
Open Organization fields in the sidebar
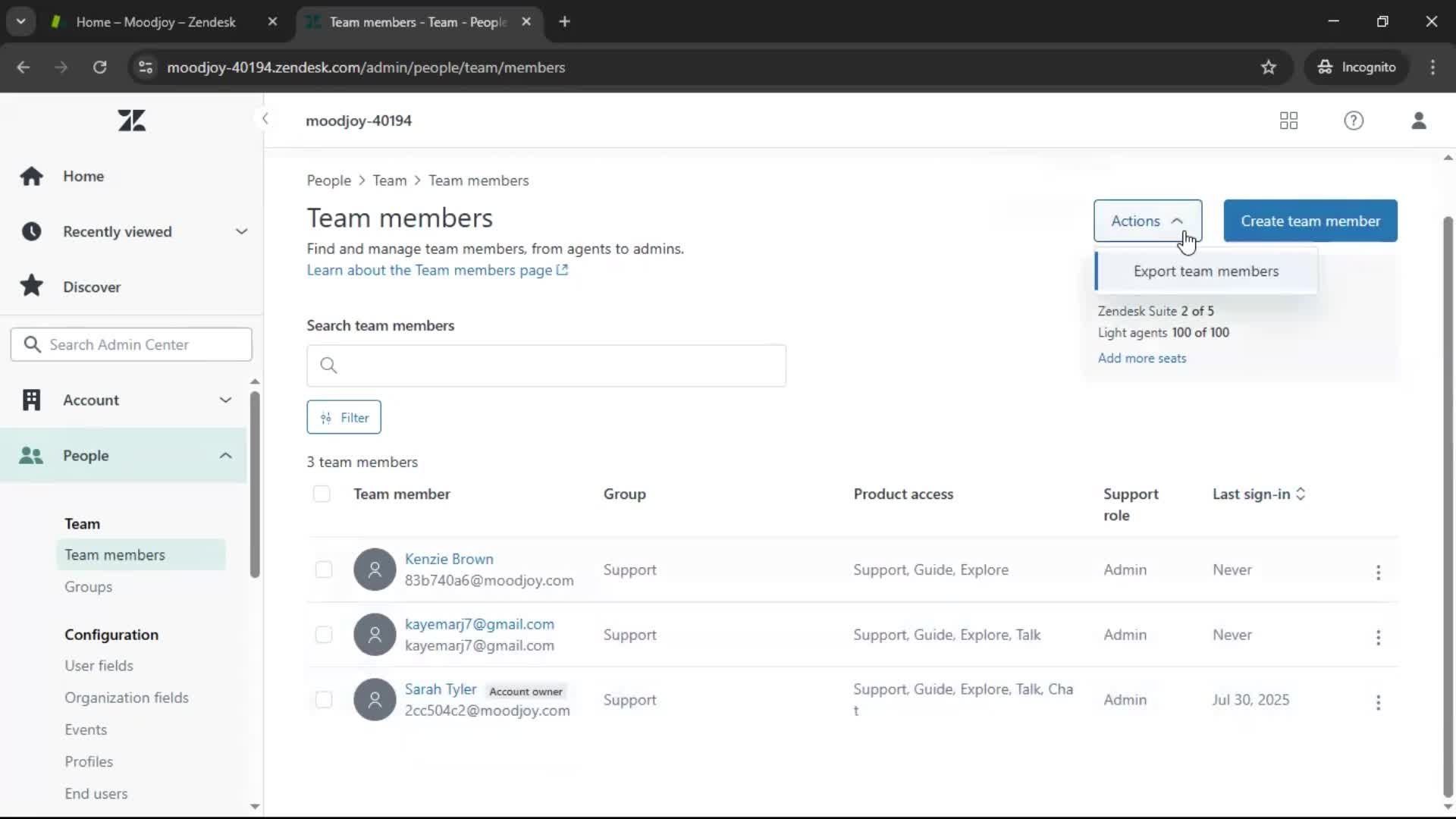[x=127, y=698]
